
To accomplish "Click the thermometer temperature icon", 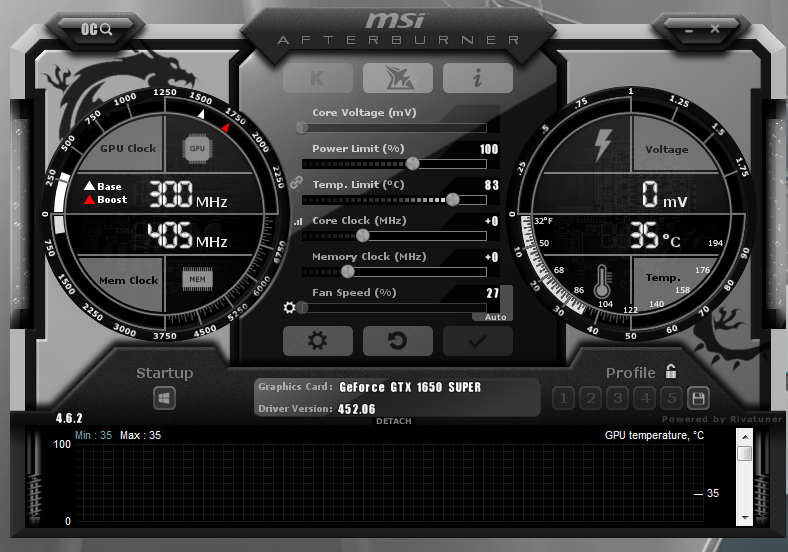I will (602, 282).
